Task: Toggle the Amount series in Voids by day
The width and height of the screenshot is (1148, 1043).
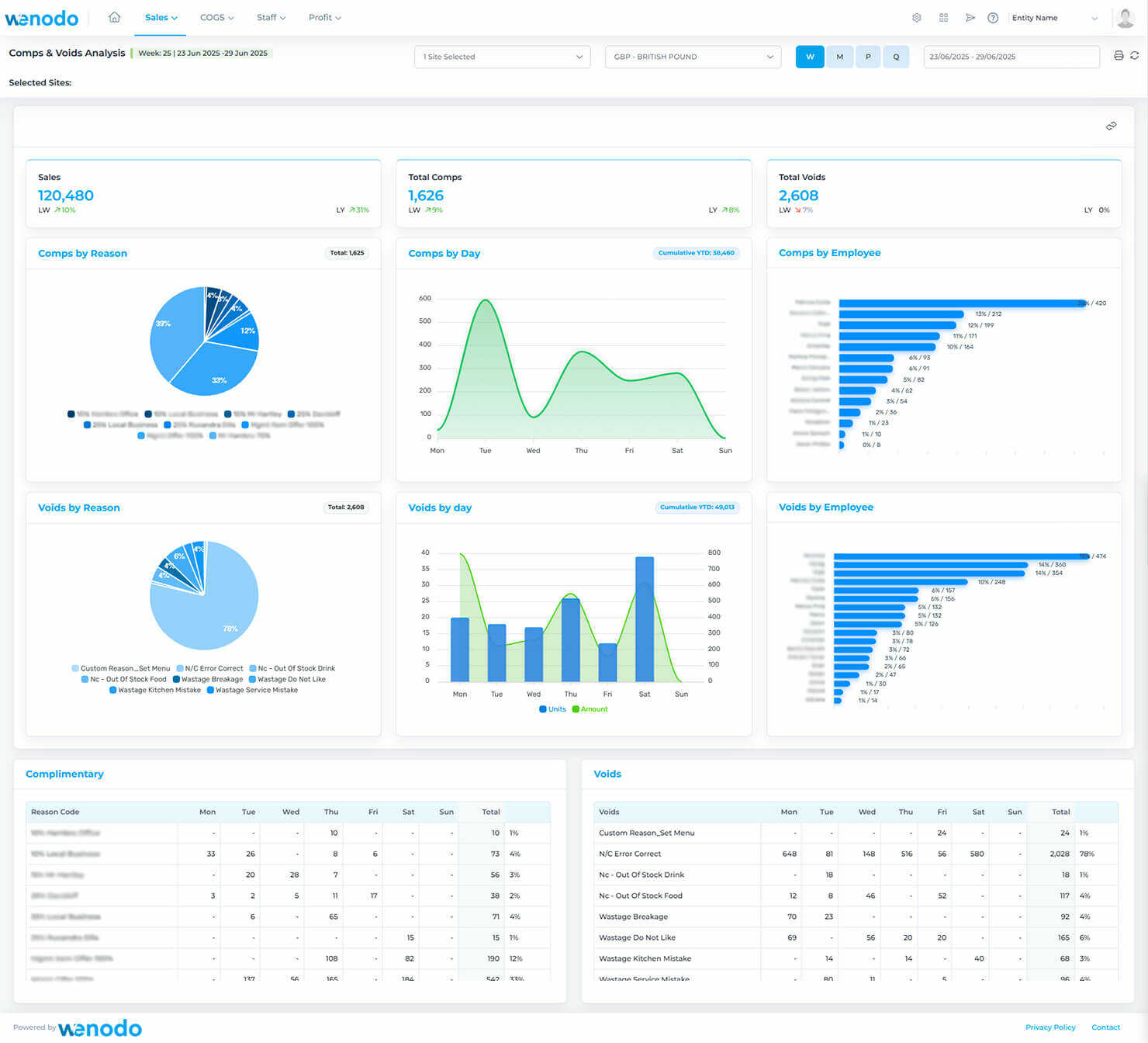Action: tap(590, 709)
